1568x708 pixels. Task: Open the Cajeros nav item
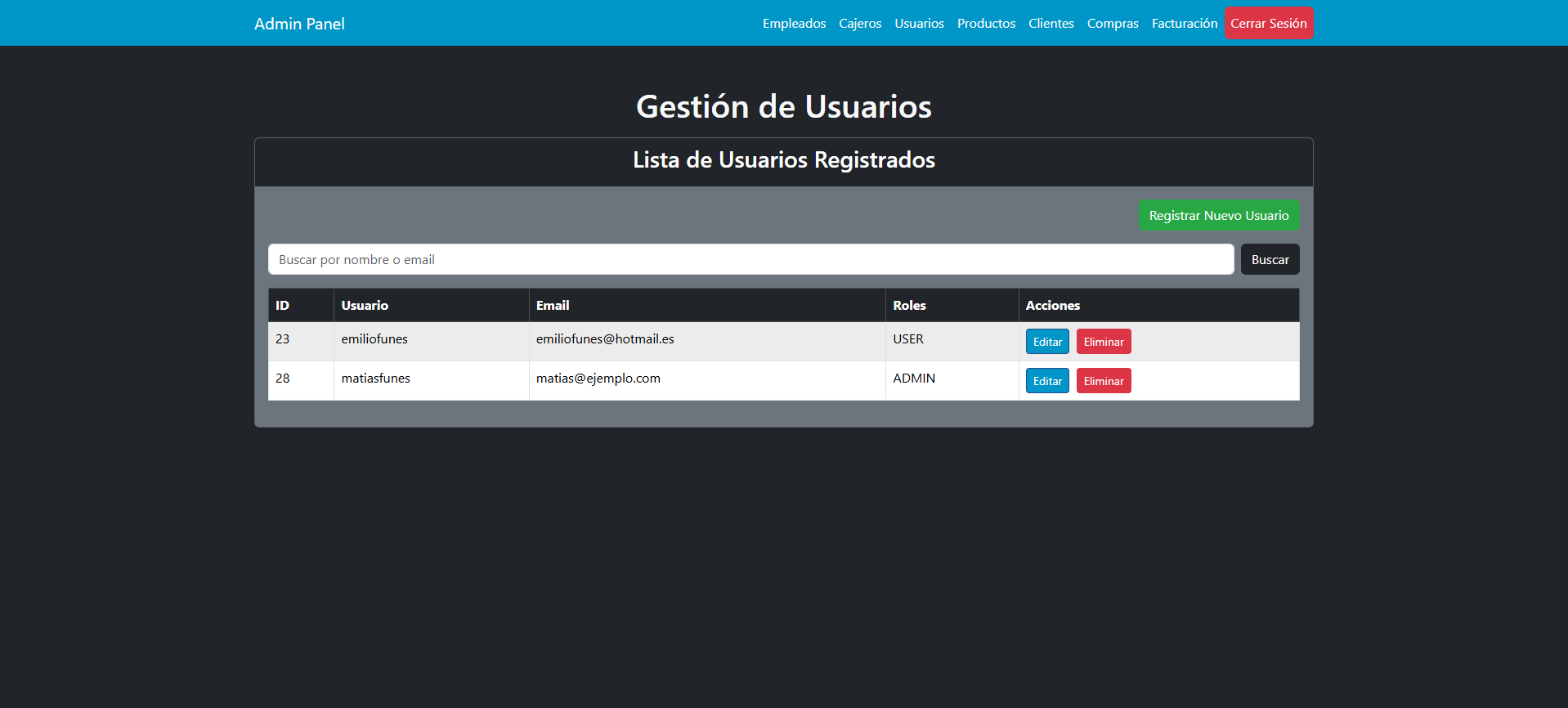pos(860,24)
